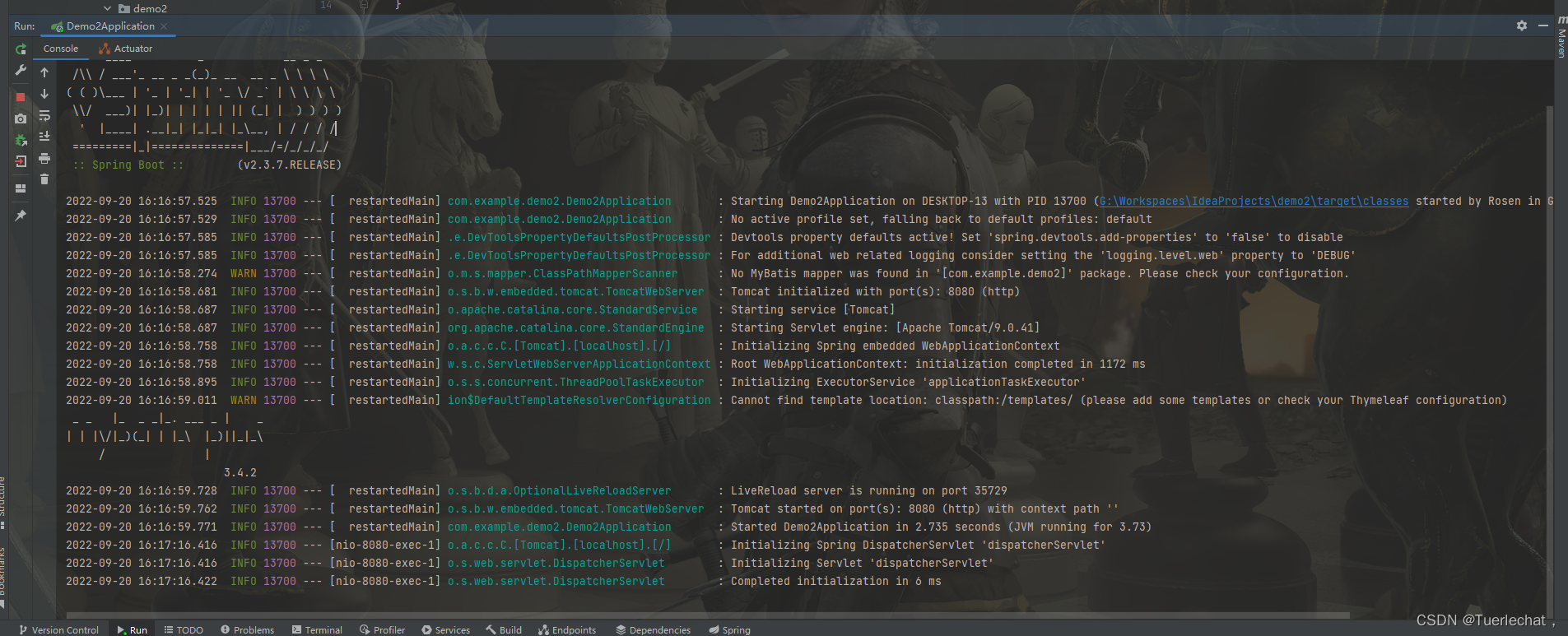Pin the Run tab with pin icon

(21, 216)
